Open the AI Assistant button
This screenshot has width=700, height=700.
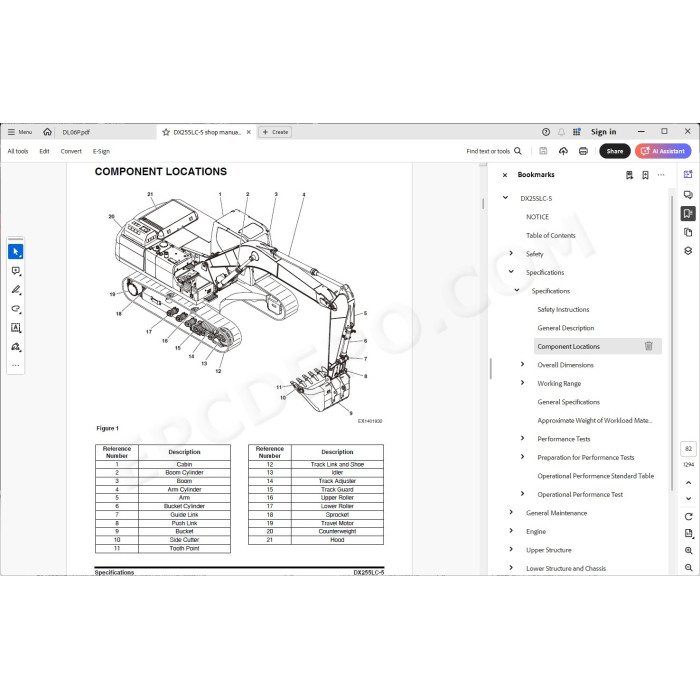tap(663, 151)
